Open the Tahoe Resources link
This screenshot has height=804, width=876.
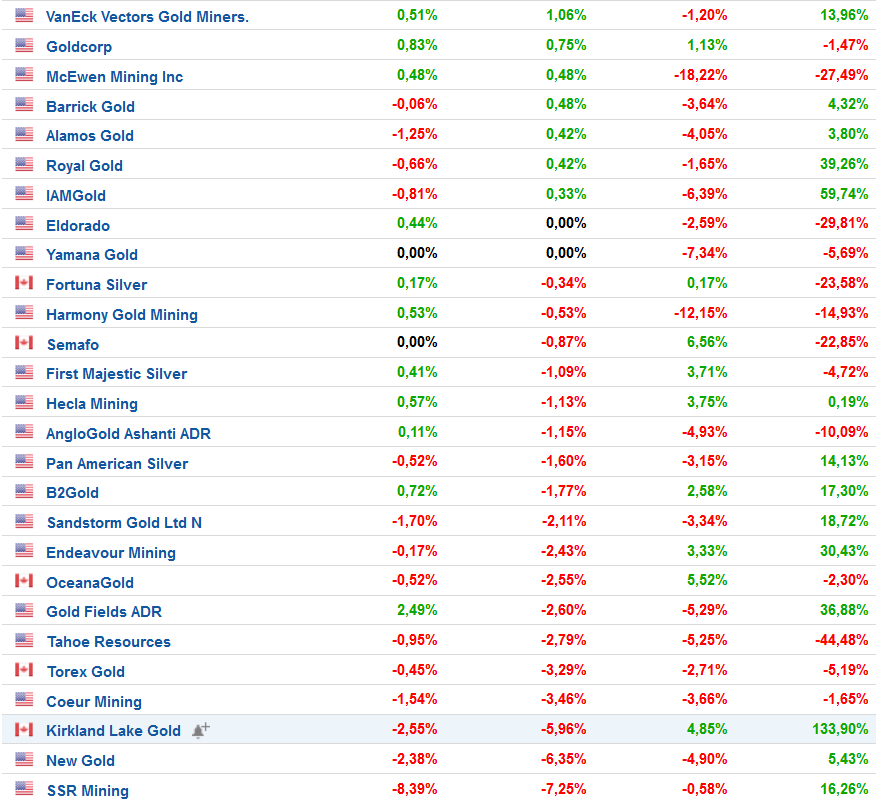109,642
